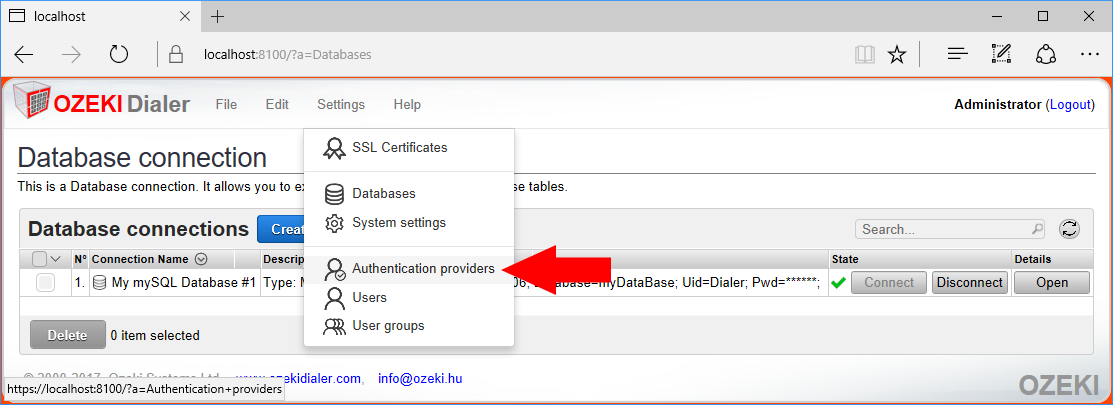Click the Logout link

click(x=1070, y=104)
